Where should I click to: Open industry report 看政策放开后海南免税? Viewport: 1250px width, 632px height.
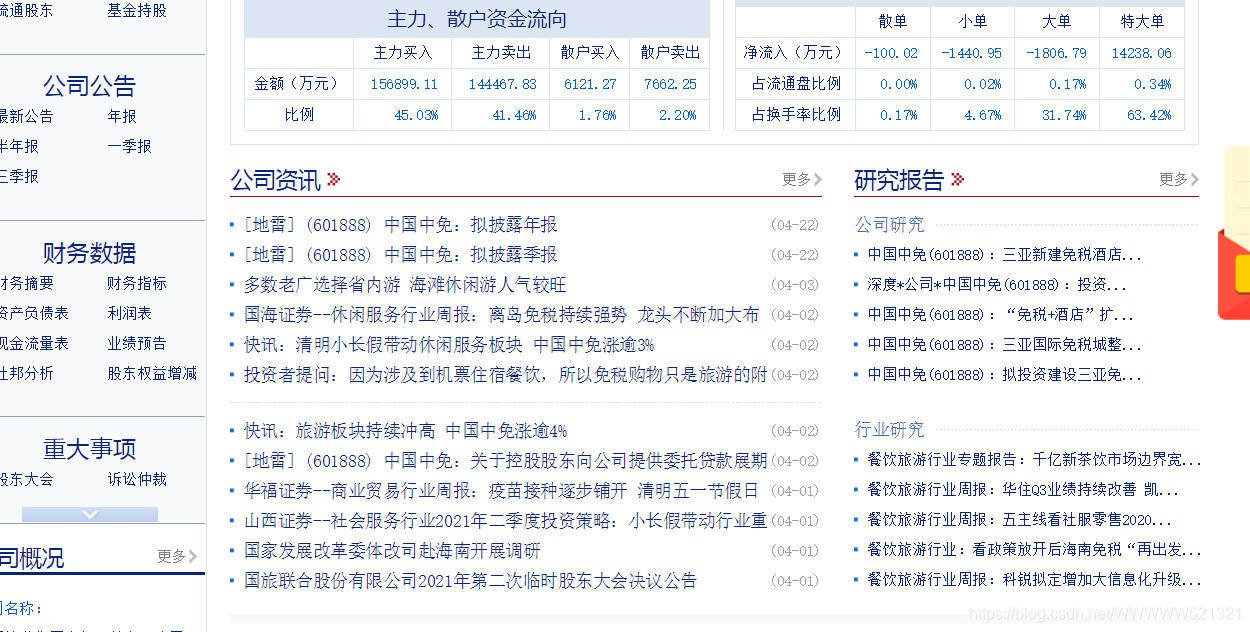[x=1034, y=550]
